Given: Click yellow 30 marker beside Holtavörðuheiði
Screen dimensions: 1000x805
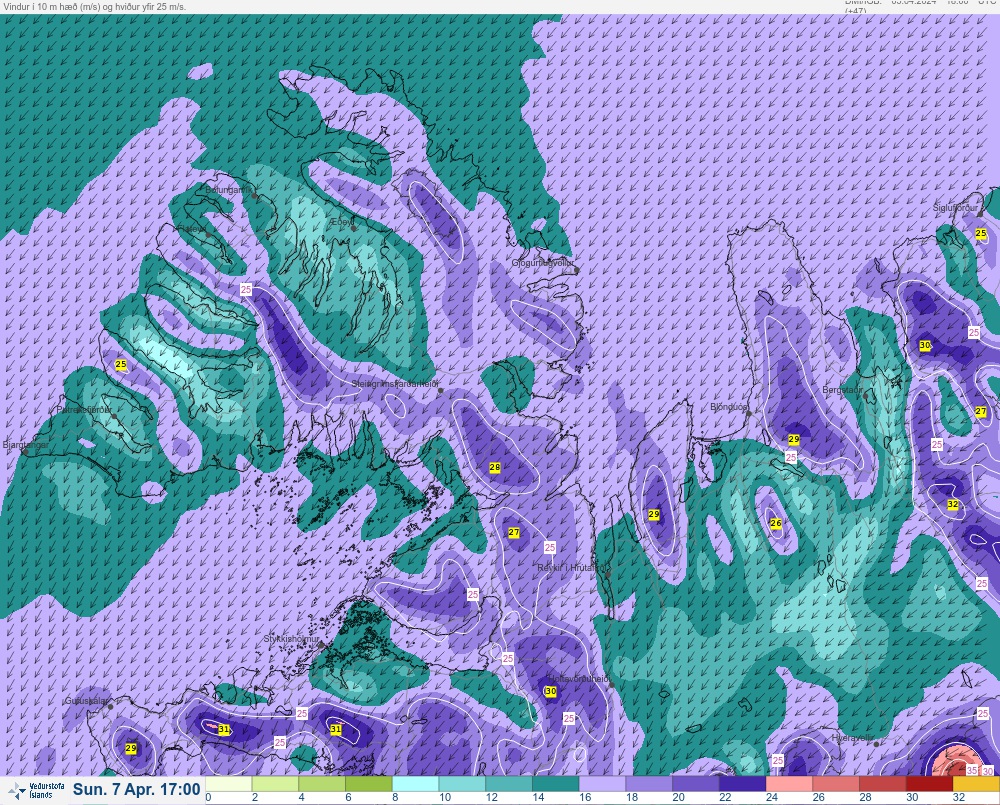Looking at the screenshot, I should 550,691.
